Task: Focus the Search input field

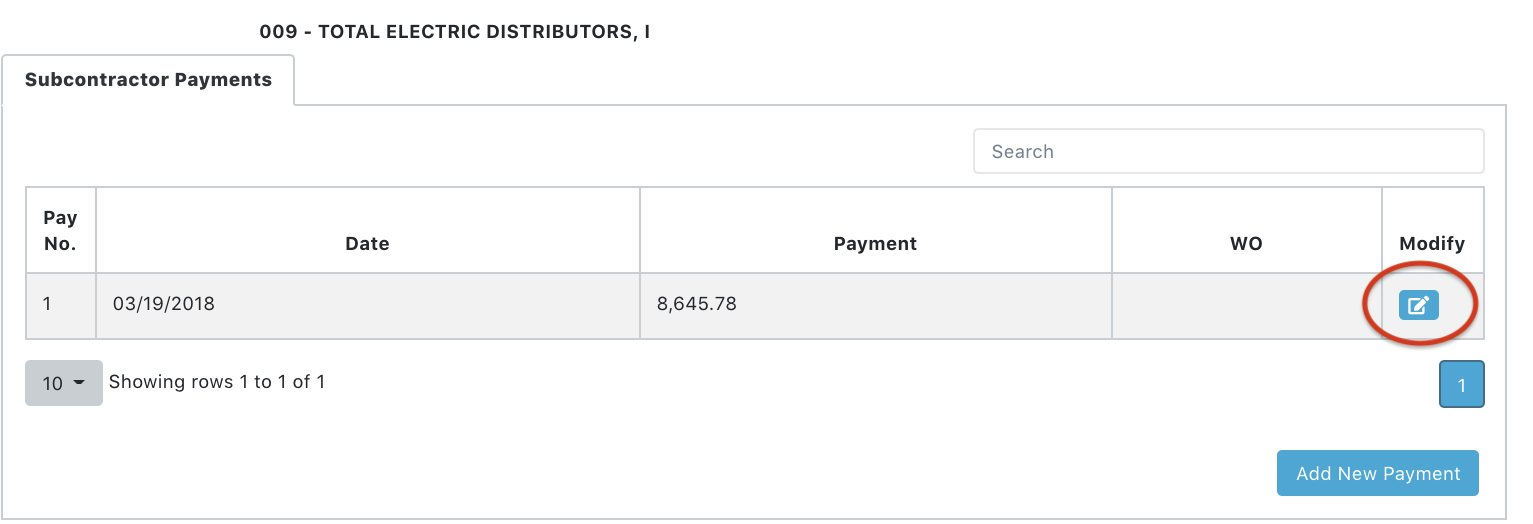Action: [x=1229, y=151]
